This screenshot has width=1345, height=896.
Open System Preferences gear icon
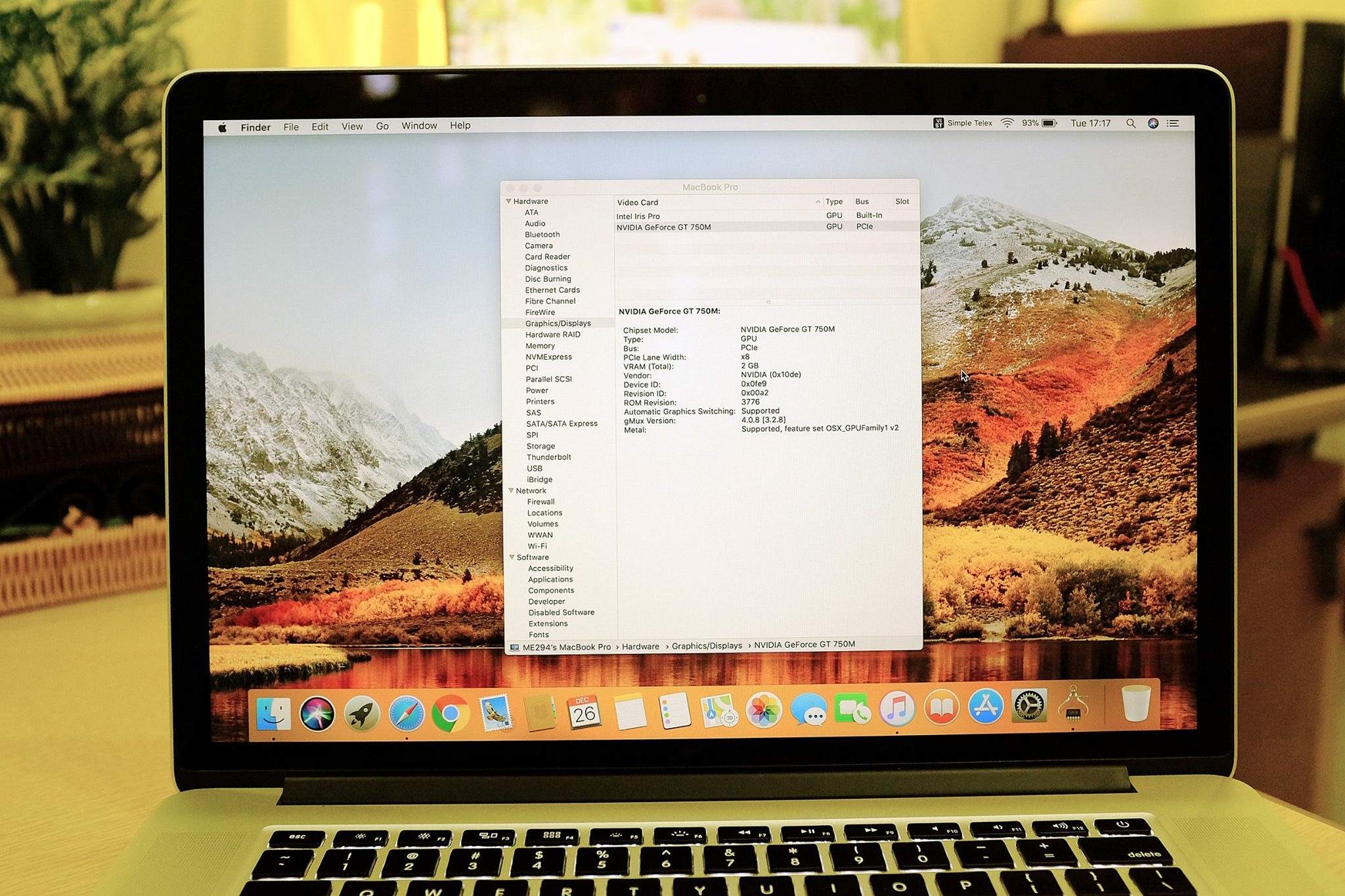pyautogui.click(x=1029, y=706)
